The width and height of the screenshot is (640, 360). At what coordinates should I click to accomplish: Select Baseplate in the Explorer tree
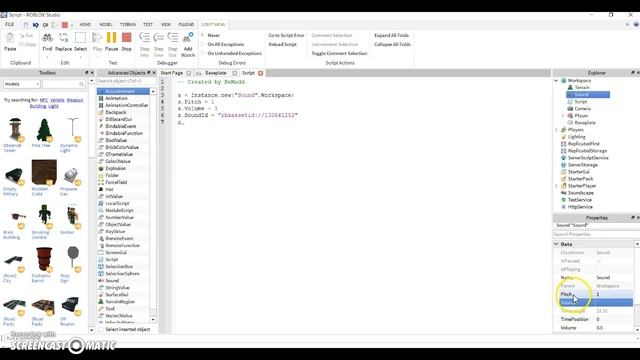click(x=585, y=122)
